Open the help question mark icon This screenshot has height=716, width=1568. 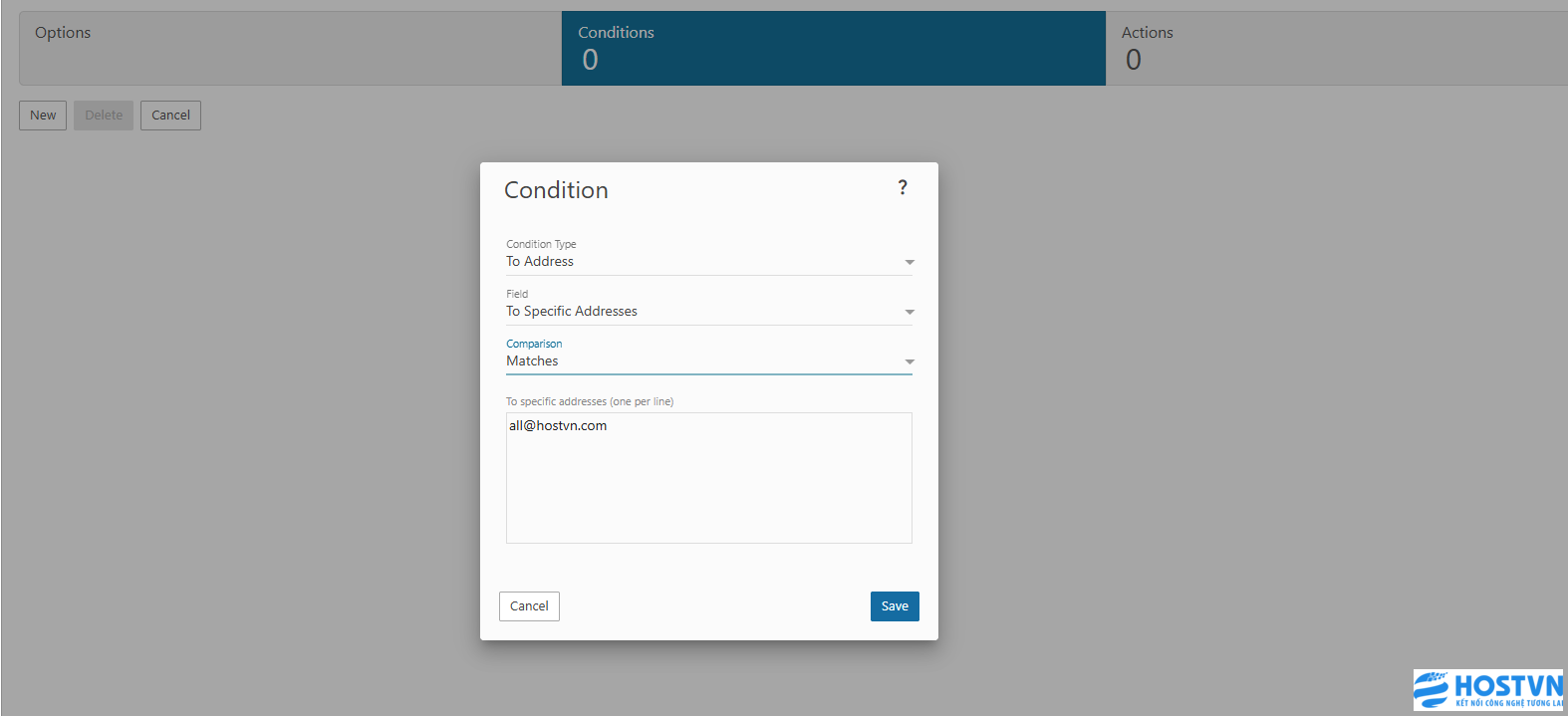[903, 188]
